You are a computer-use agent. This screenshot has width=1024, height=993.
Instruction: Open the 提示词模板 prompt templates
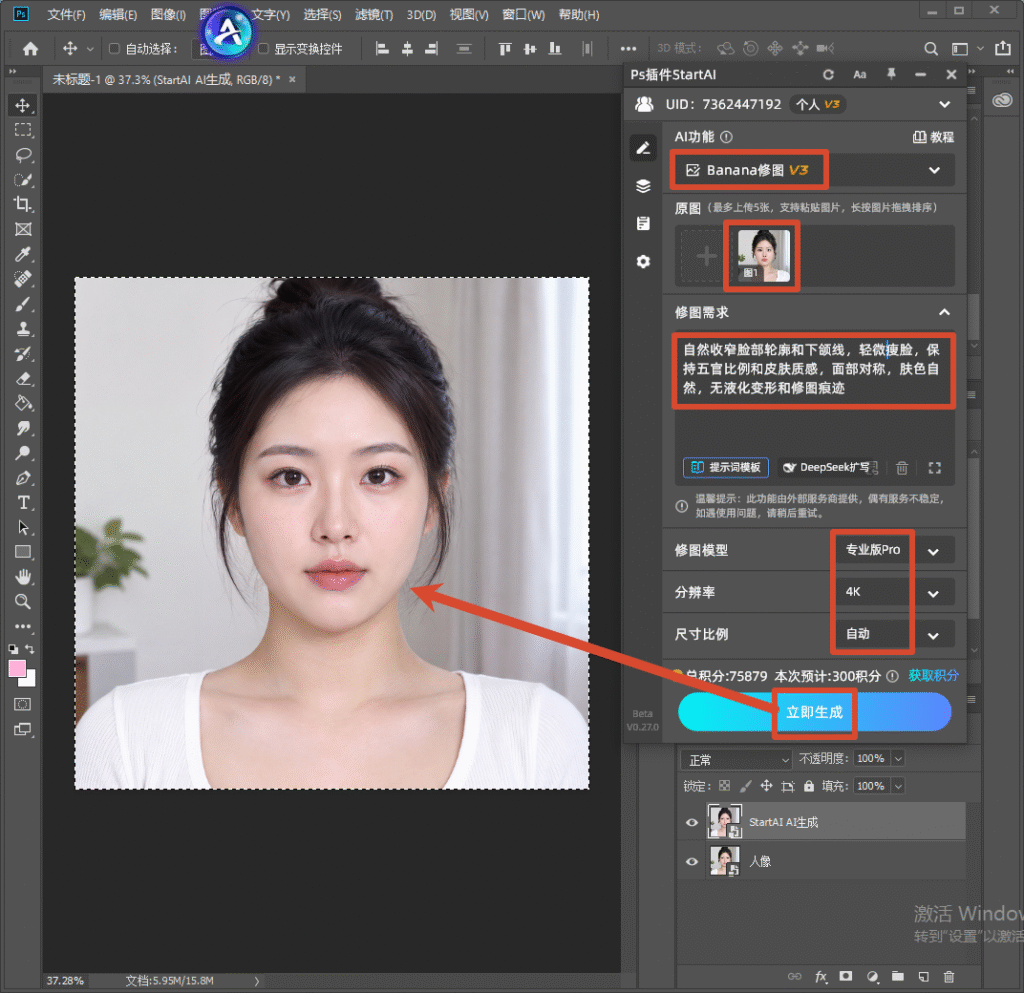tap(726, 467)
